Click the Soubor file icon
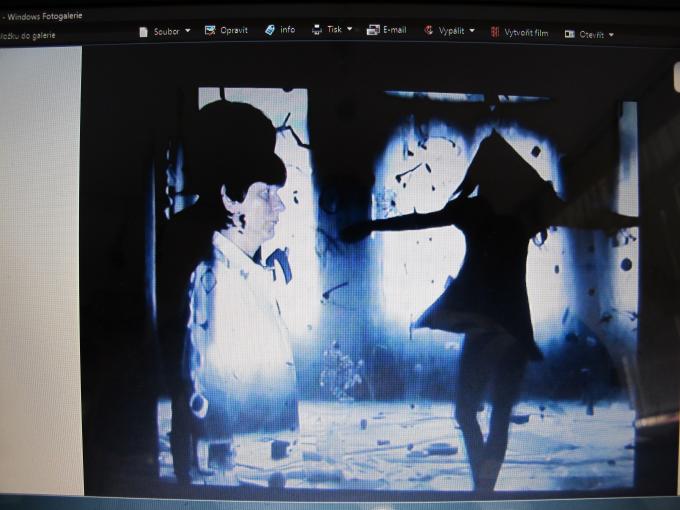This screenshot has width=680, height=510. point(144,32)
